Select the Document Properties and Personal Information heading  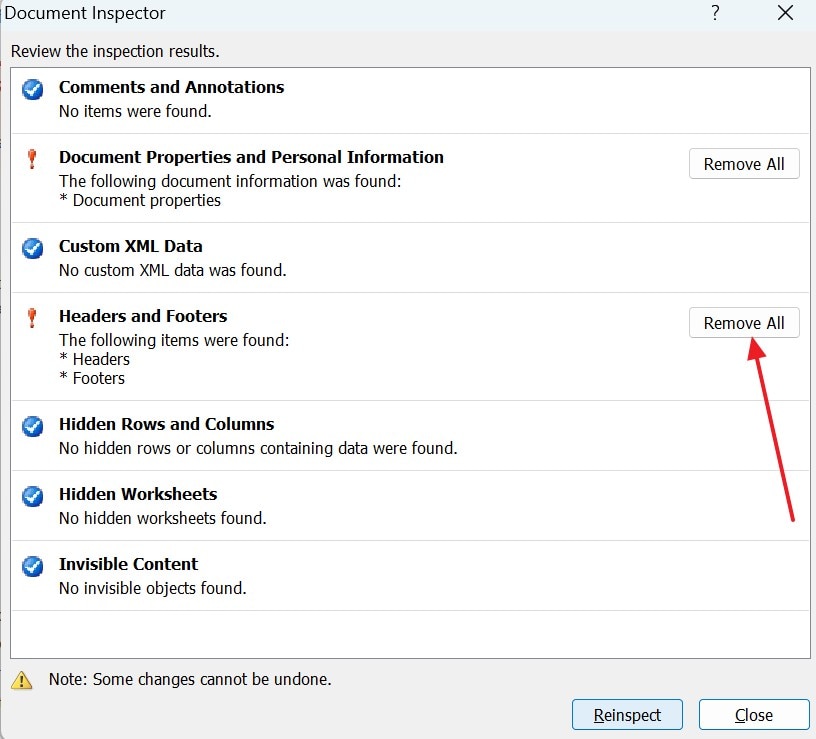[x=251, y=157]
